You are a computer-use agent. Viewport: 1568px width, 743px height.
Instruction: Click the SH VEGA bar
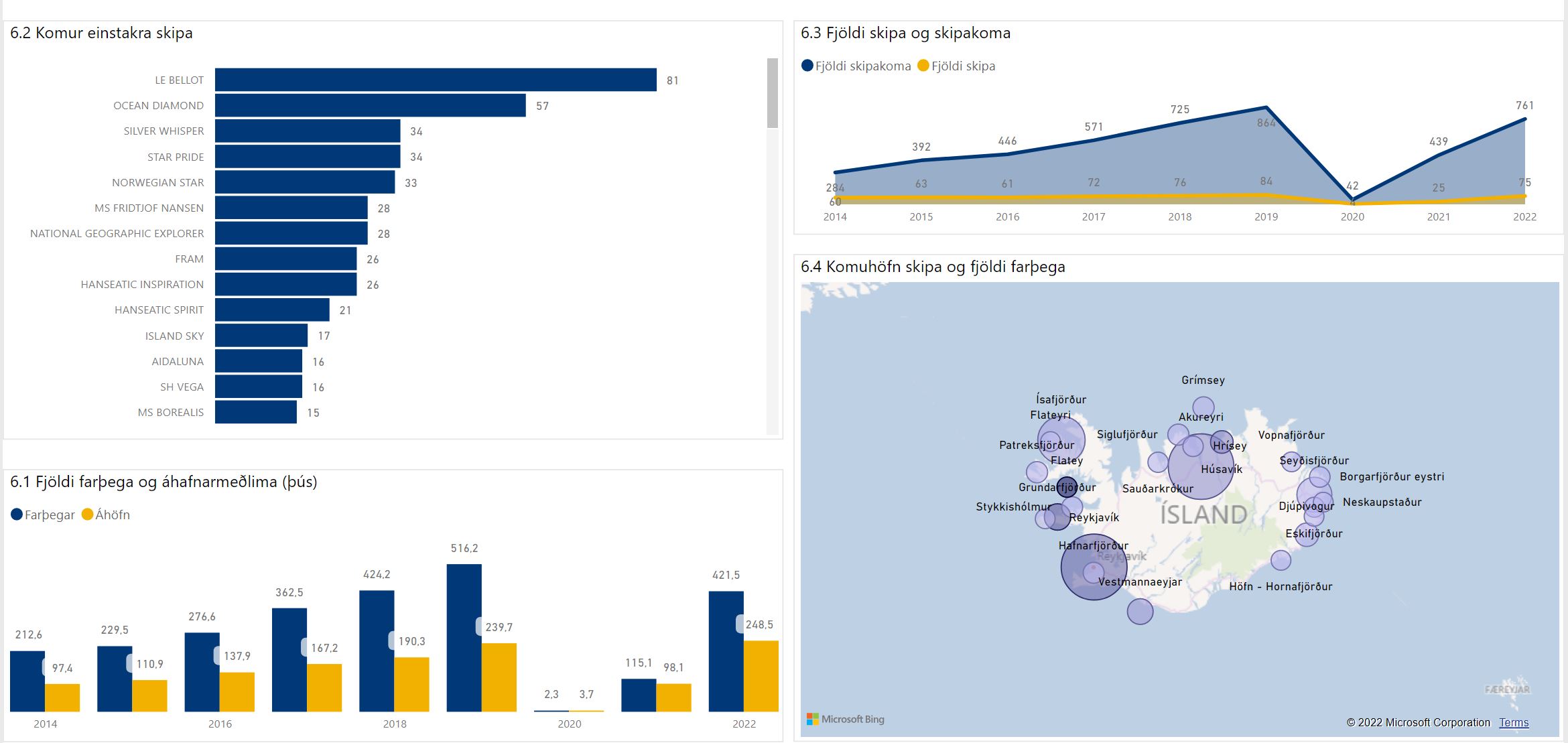tap(259, 387)
